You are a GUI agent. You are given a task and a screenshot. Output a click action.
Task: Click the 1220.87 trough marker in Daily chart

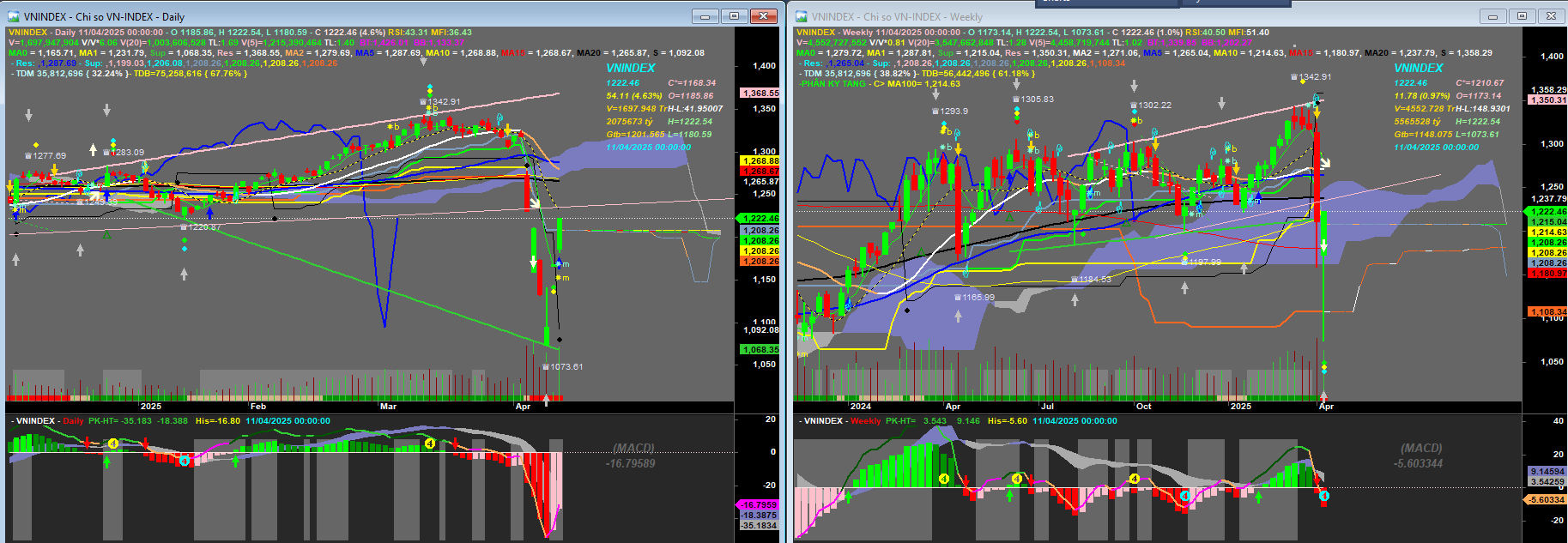[x=201, y=228]
